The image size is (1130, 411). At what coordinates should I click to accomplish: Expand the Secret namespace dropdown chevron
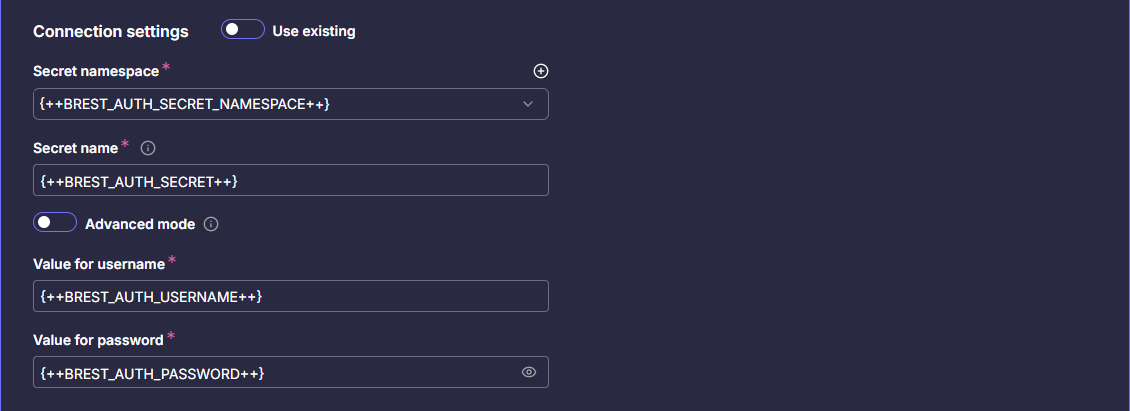click(528, 104)
